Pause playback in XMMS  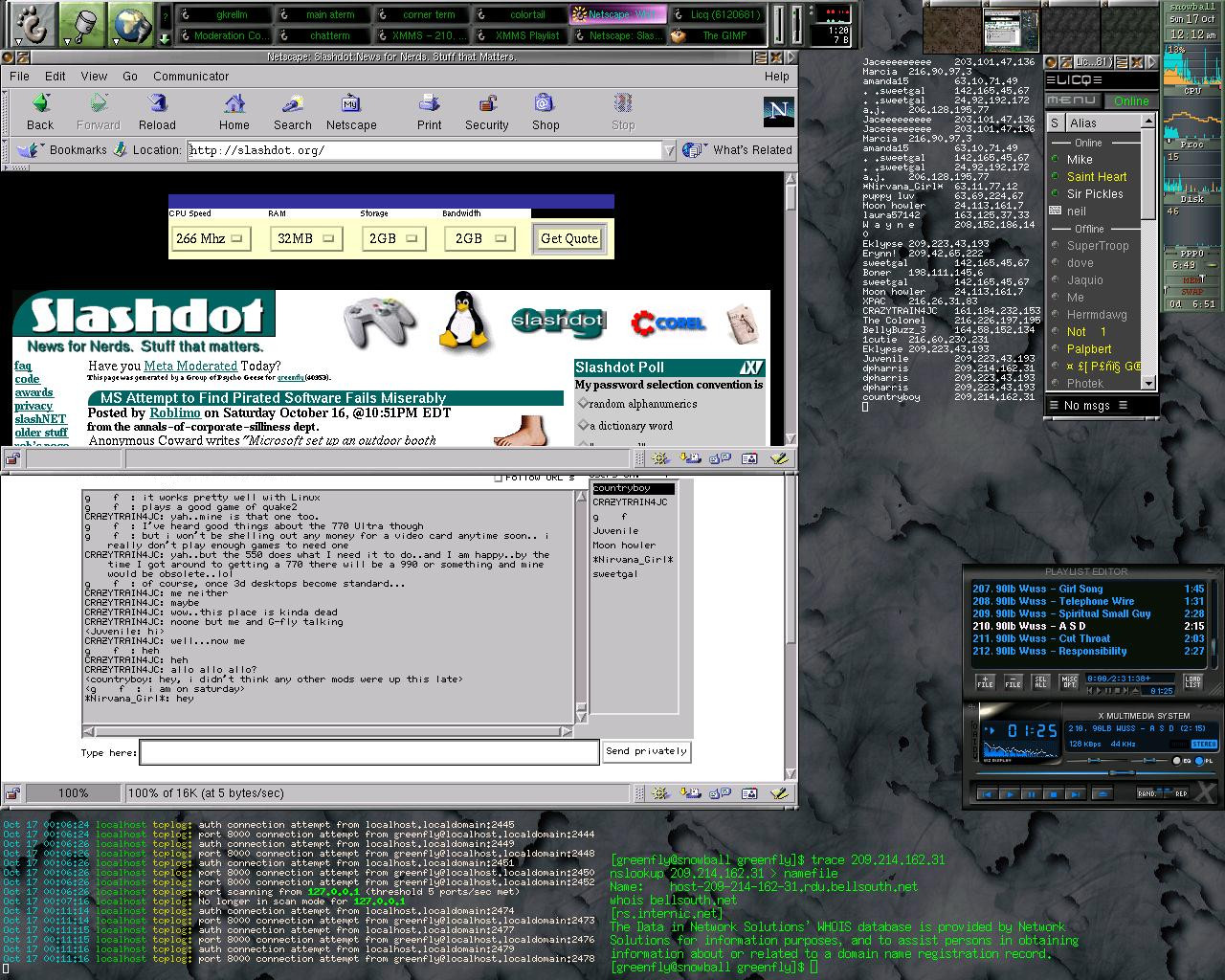click(1032, 794)
